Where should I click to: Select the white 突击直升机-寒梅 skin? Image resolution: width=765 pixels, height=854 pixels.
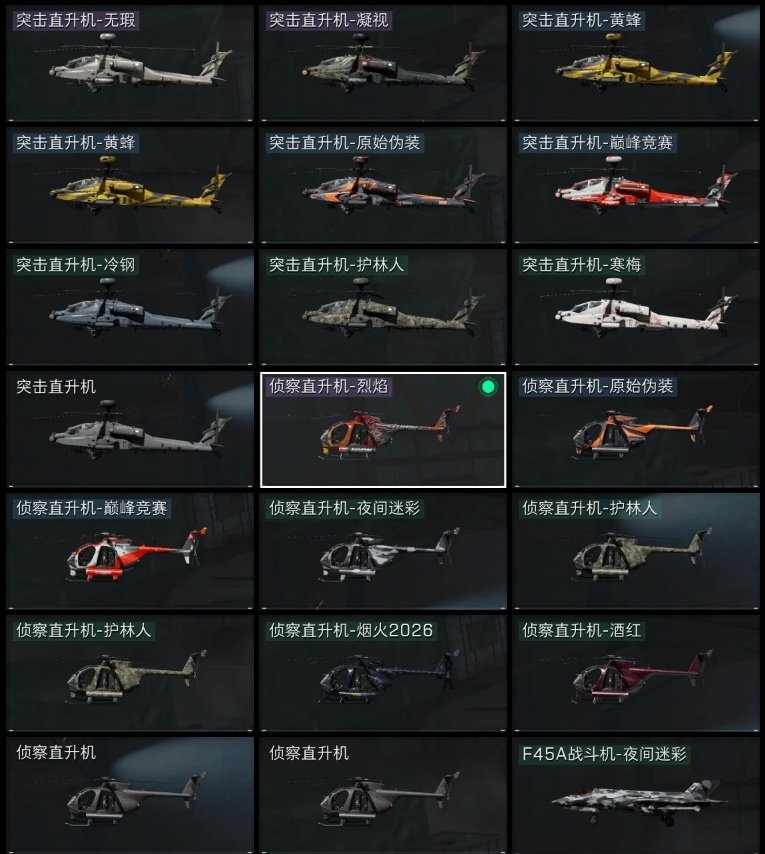tap(636, 307)
